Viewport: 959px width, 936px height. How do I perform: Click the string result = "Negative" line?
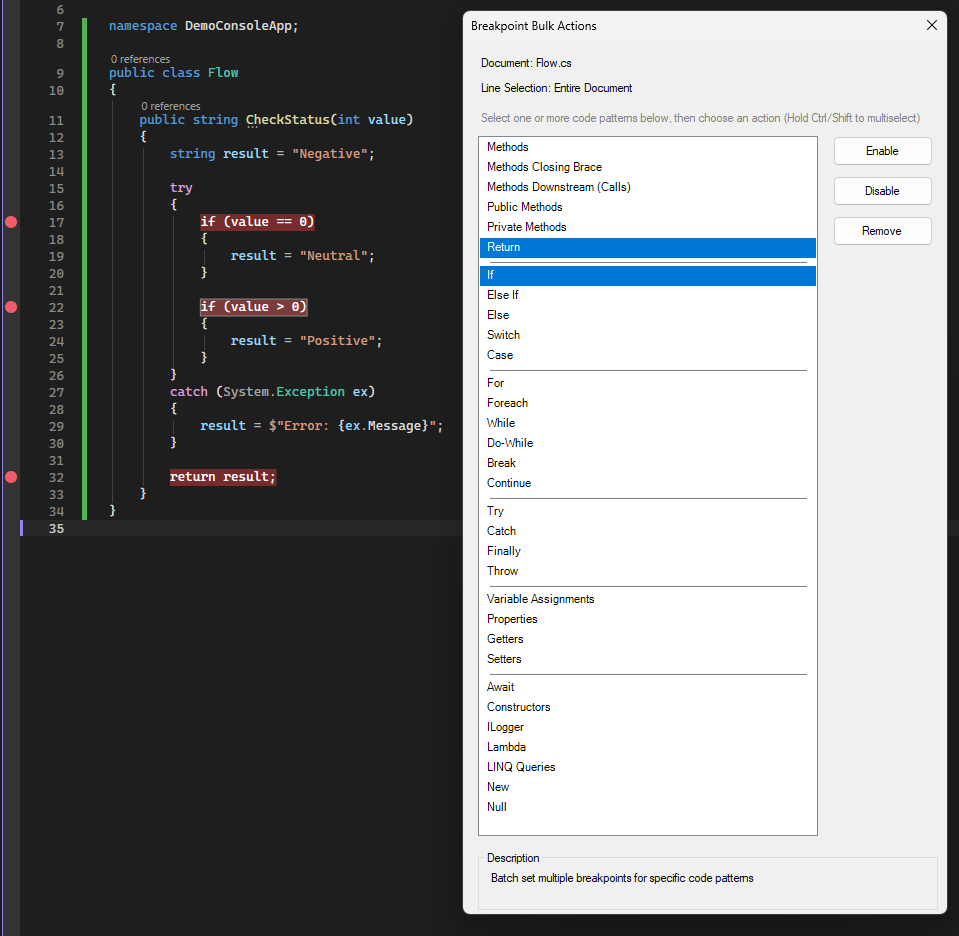[x=272, y=154]
